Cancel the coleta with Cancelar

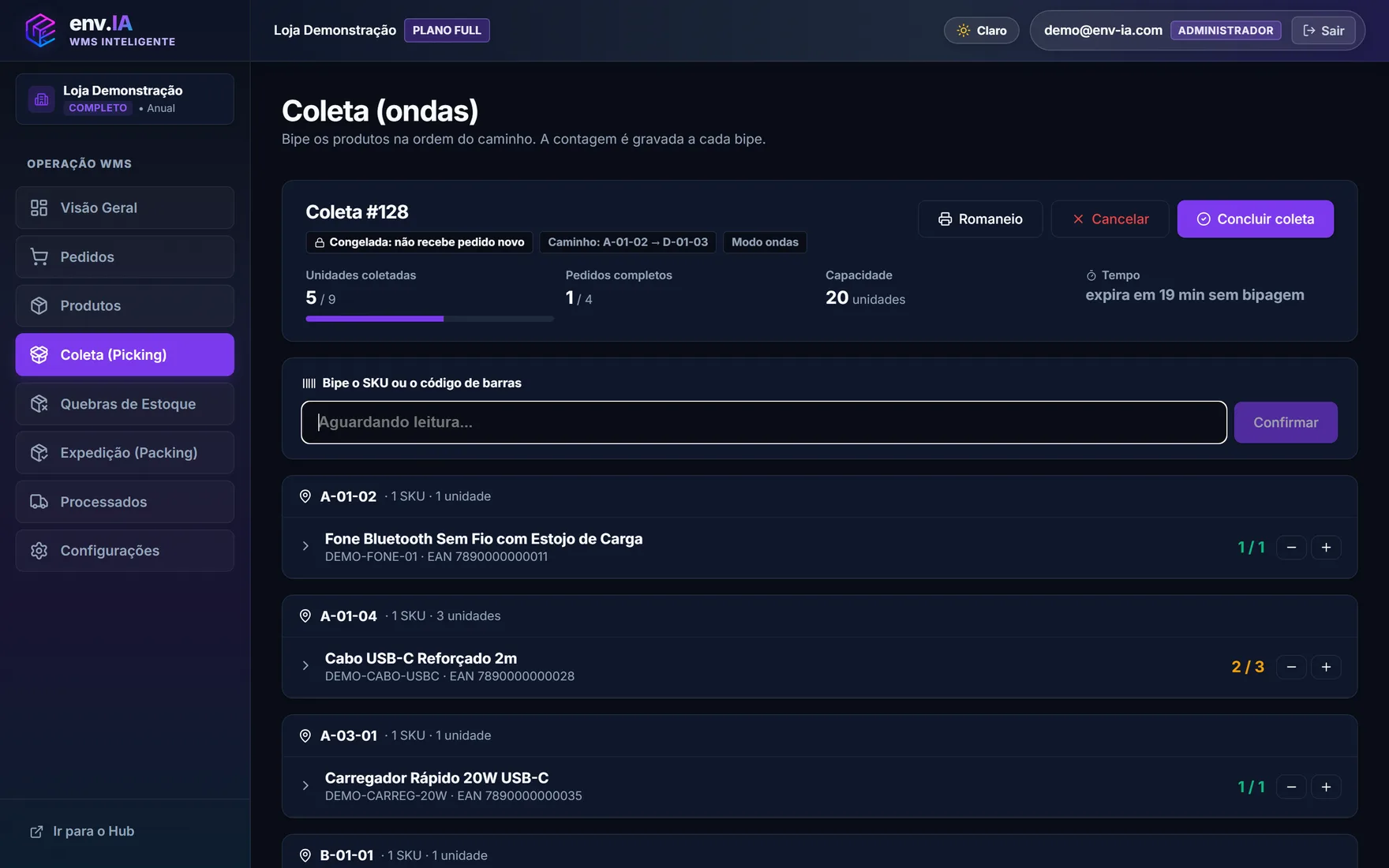1110,219
